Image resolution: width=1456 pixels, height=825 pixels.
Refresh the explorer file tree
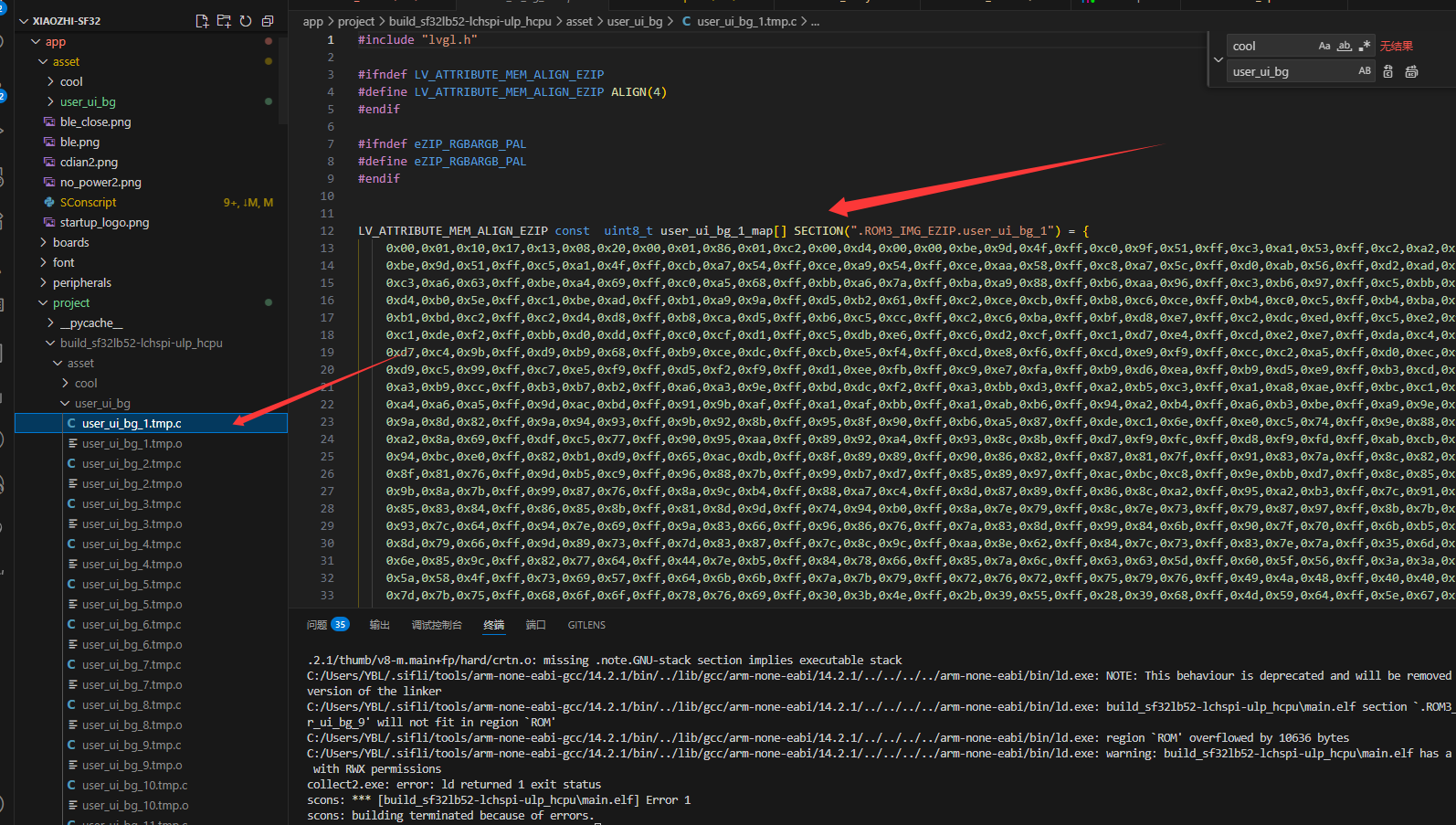246,21
